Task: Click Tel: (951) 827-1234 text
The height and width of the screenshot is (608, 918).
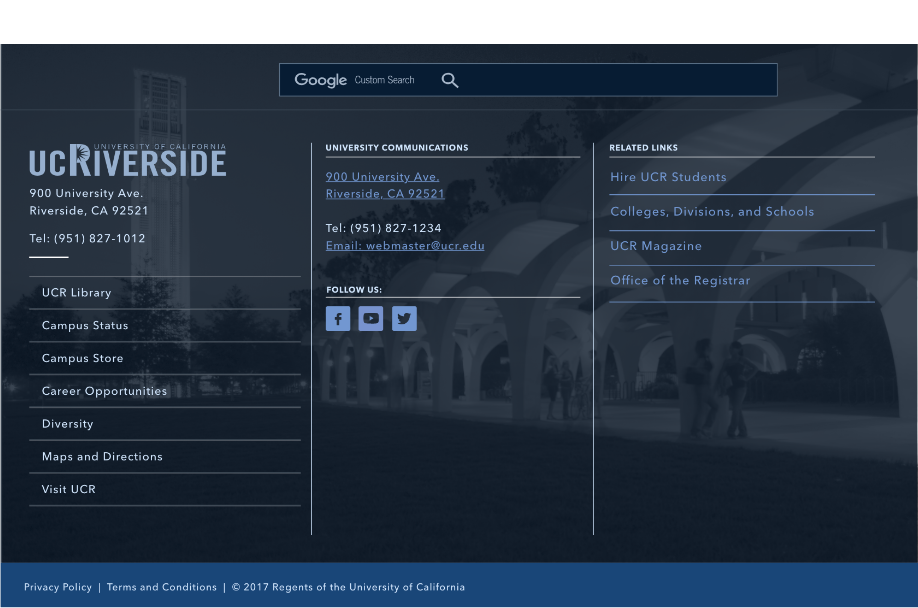Action: (x=383, y=228)
